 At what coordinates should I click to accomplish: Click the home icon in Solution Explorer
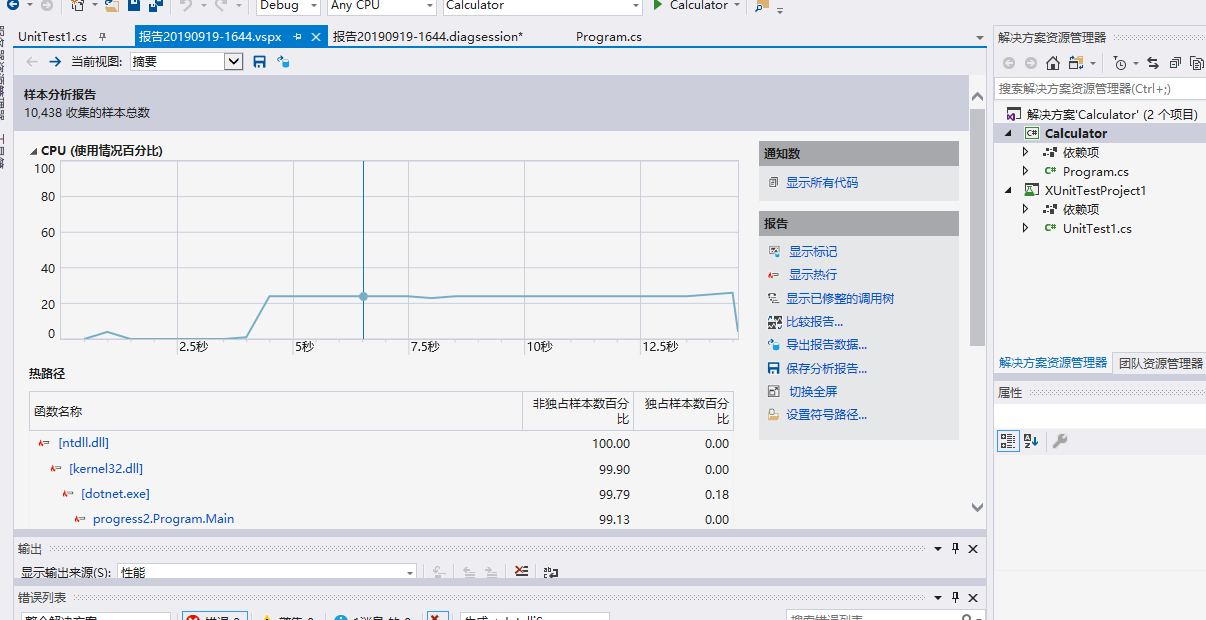[x=1053, y=63]
